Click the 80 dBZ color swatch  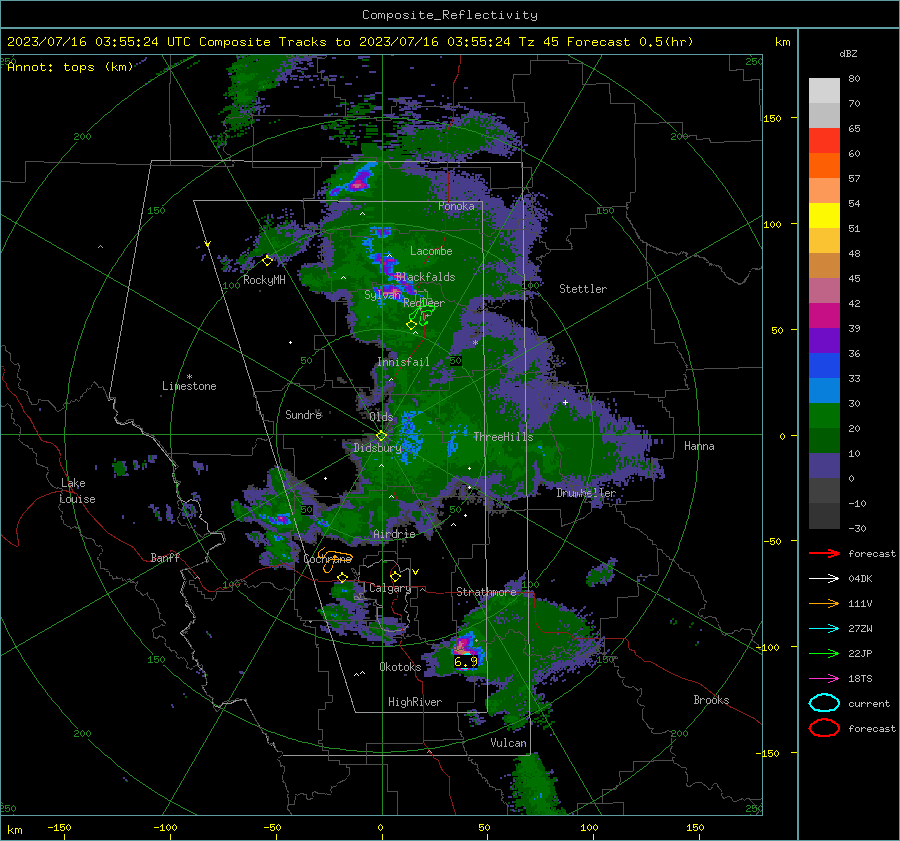824,90
